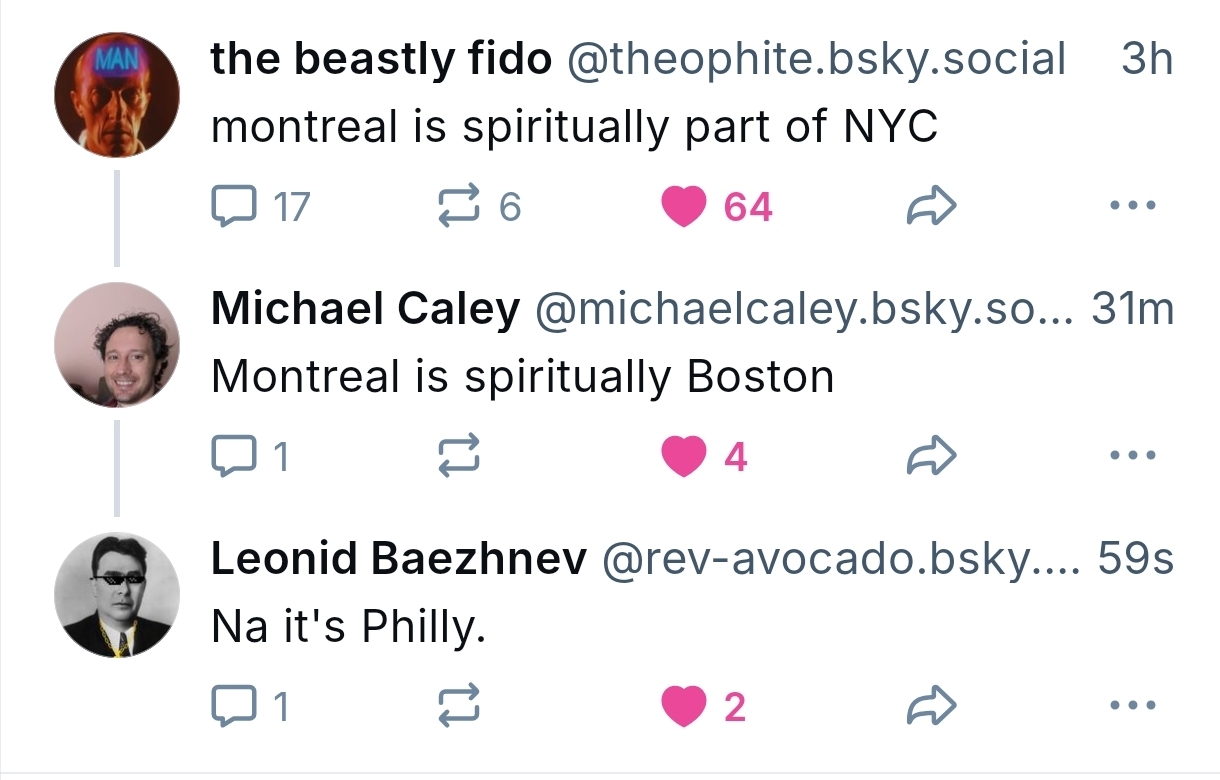The image size is (1220, 780).
Task: Click Michael Caley's avatar picture
Action: (x=116, y=345)
